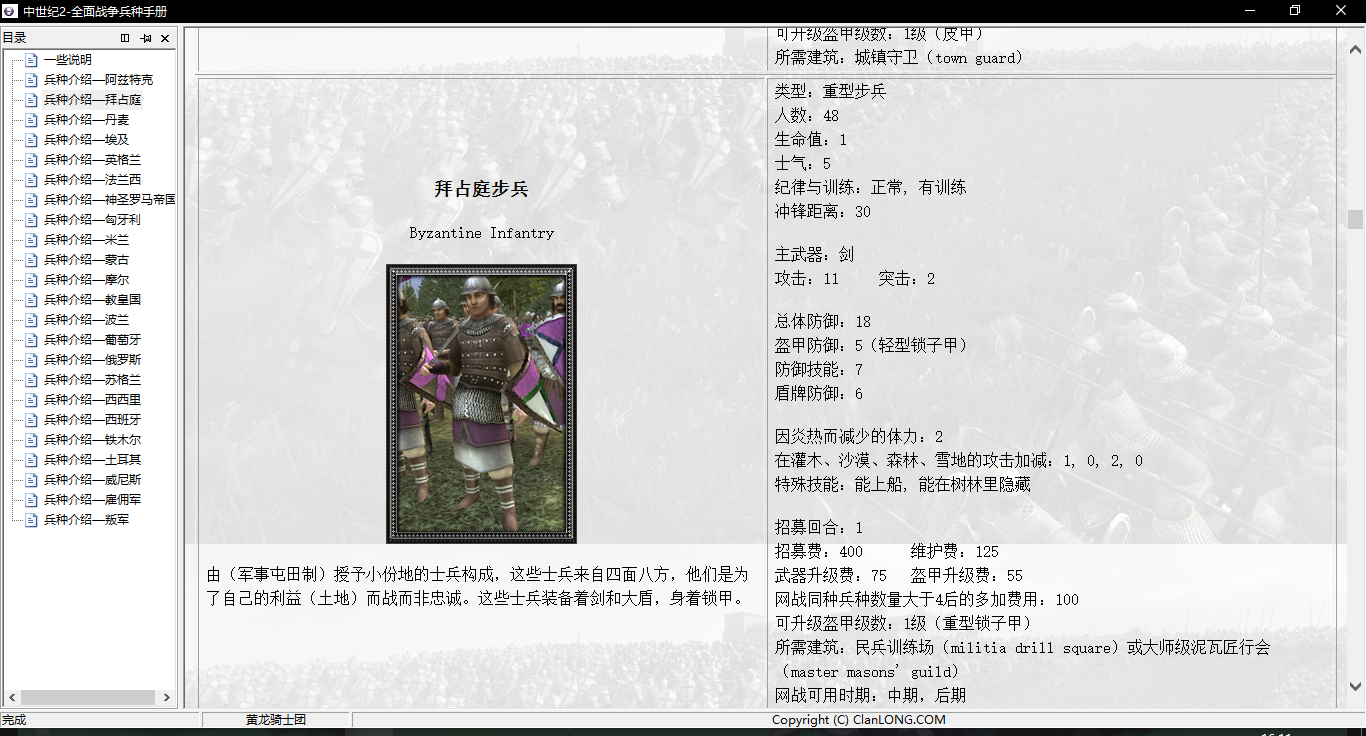Viewport: 1366px width, 736px height.
Task: Open 兵种介绍—土耳其 entry
Action: [x=92, y=460]
